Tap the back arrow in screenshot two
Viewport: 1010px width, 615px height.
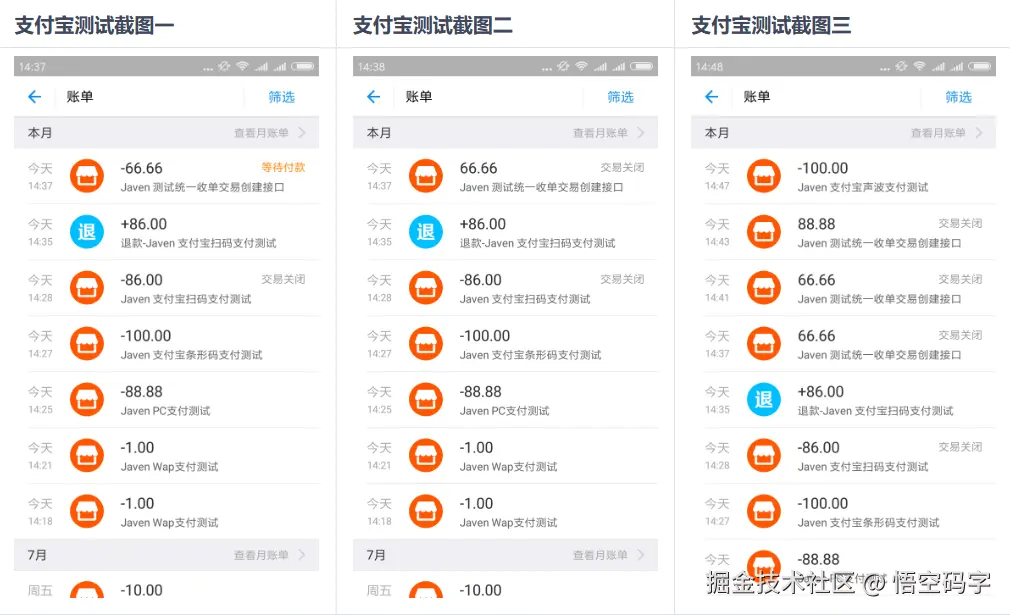[371, 97]
